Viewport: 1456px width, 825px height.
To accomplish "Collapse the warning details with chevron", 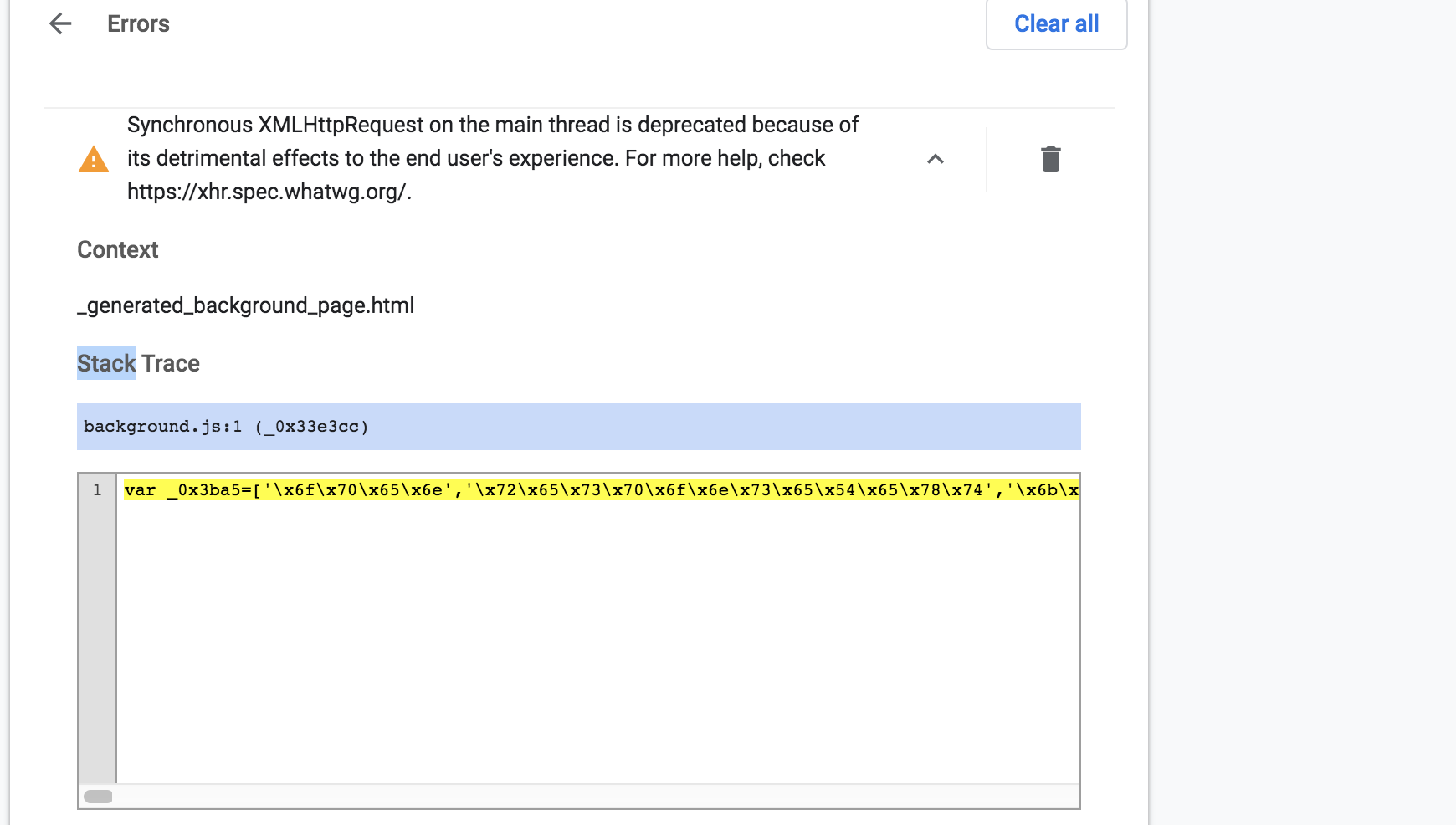I will coord(936,159).
